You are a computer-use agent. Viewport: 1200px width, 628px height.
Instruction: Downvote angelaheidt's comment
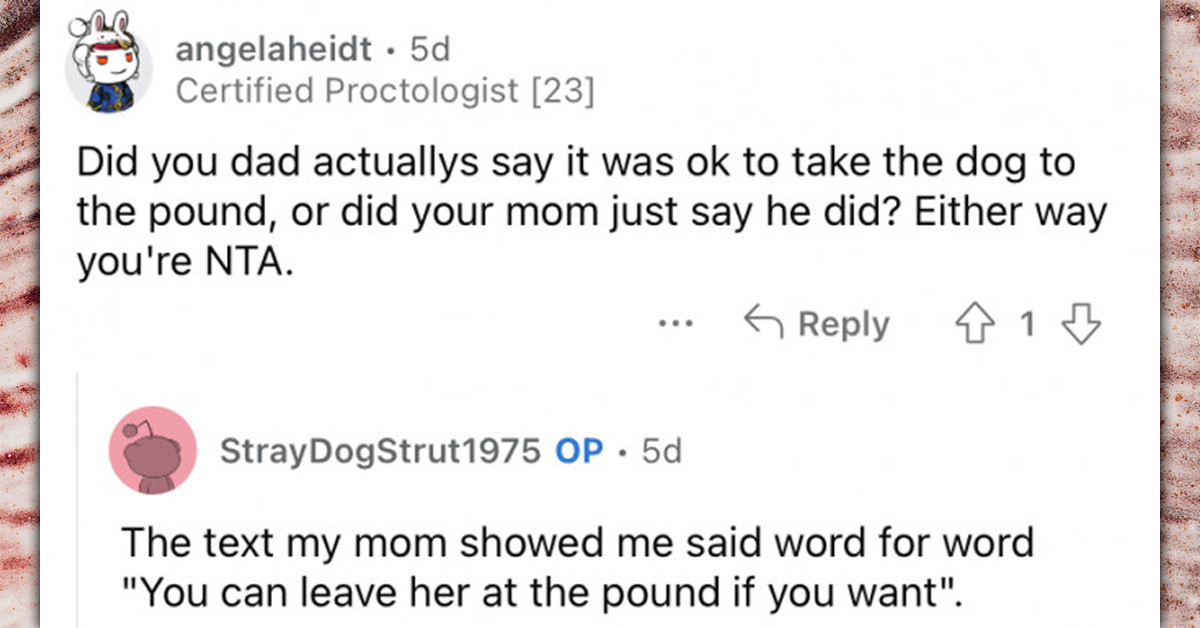coord(1081,326)
